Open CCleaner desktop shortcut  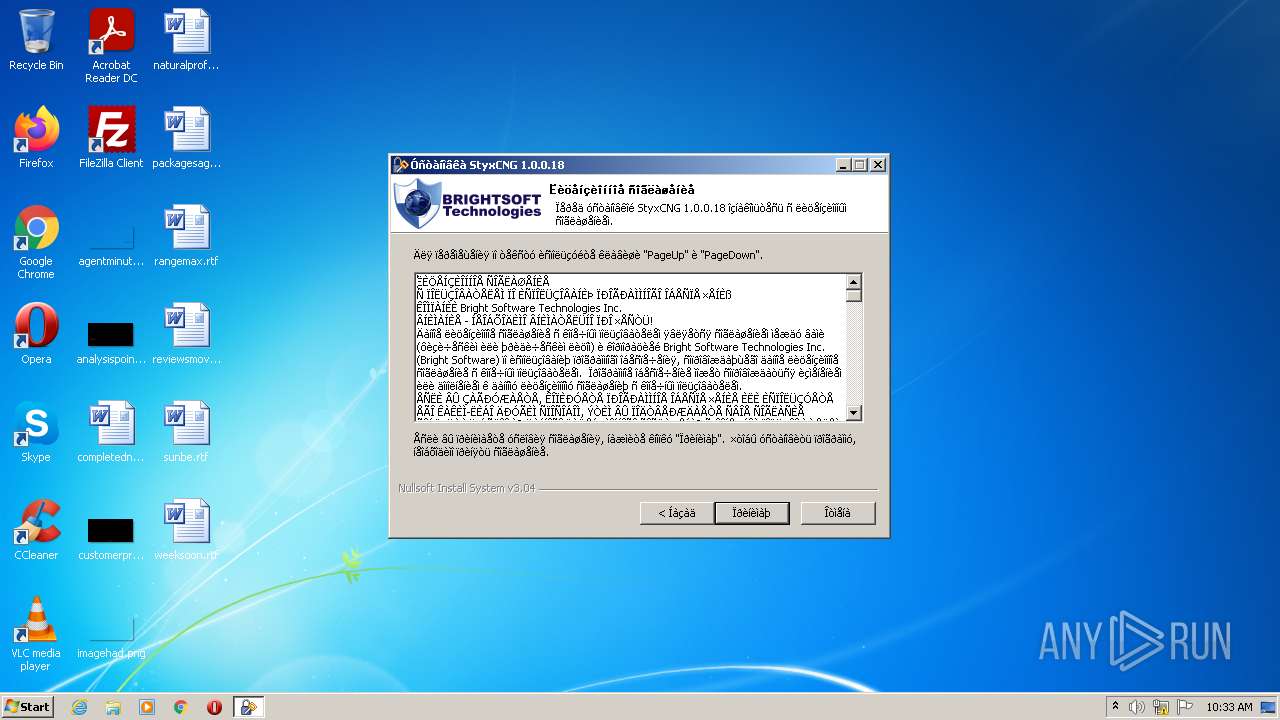(36, 529)
